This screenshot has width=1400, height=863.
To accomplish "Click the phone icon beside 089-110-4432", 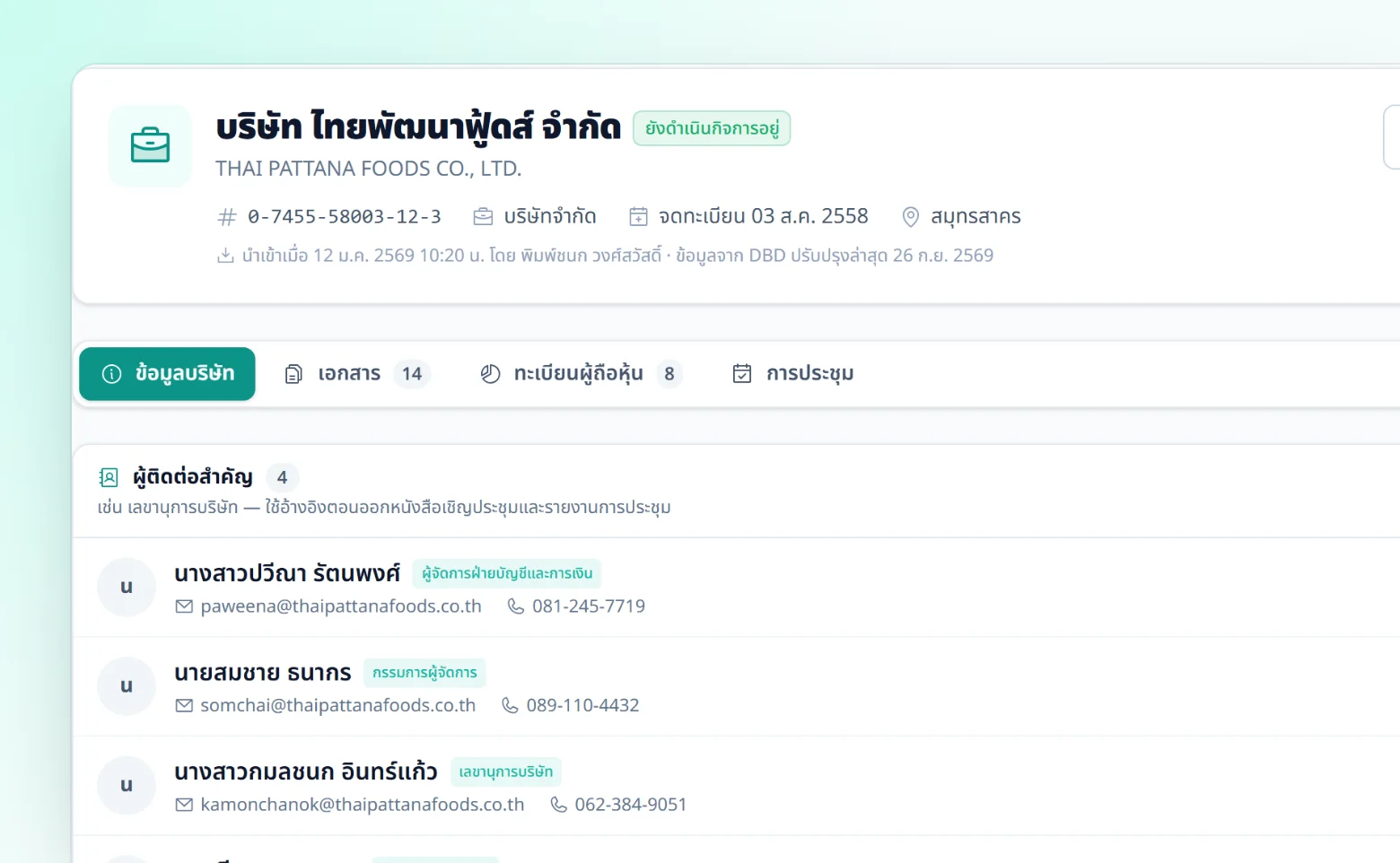I will pyautogui.click(x=510, y=706).
